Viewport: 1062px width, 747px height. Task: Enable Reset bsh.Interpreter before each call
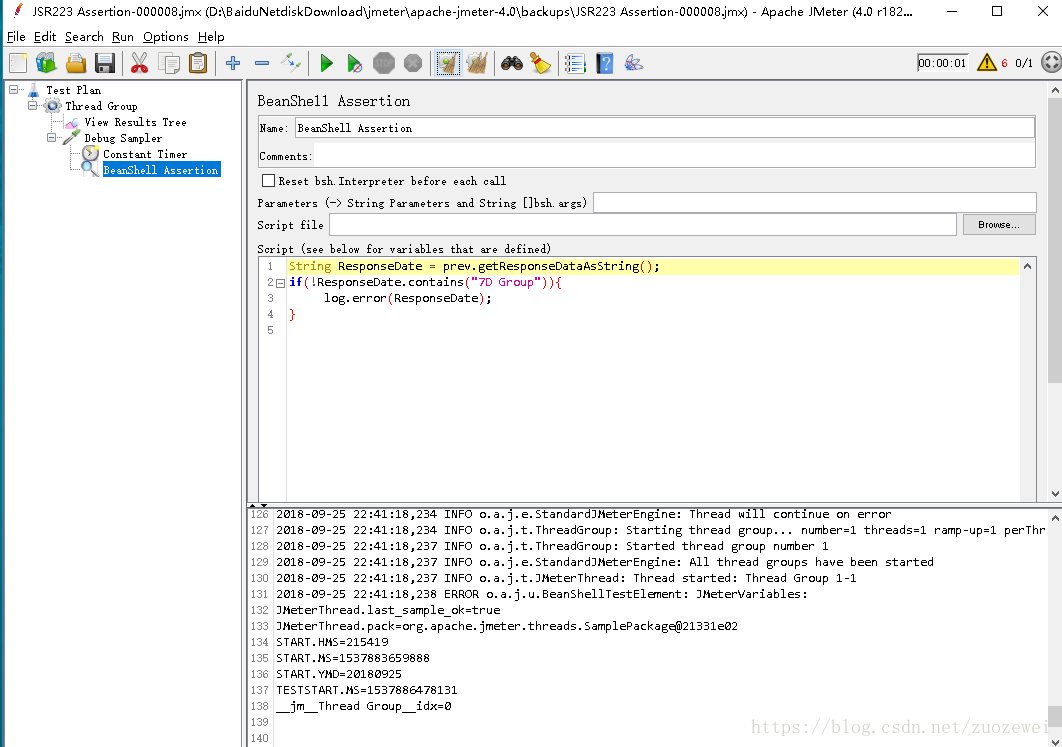(x=268, y=181)
